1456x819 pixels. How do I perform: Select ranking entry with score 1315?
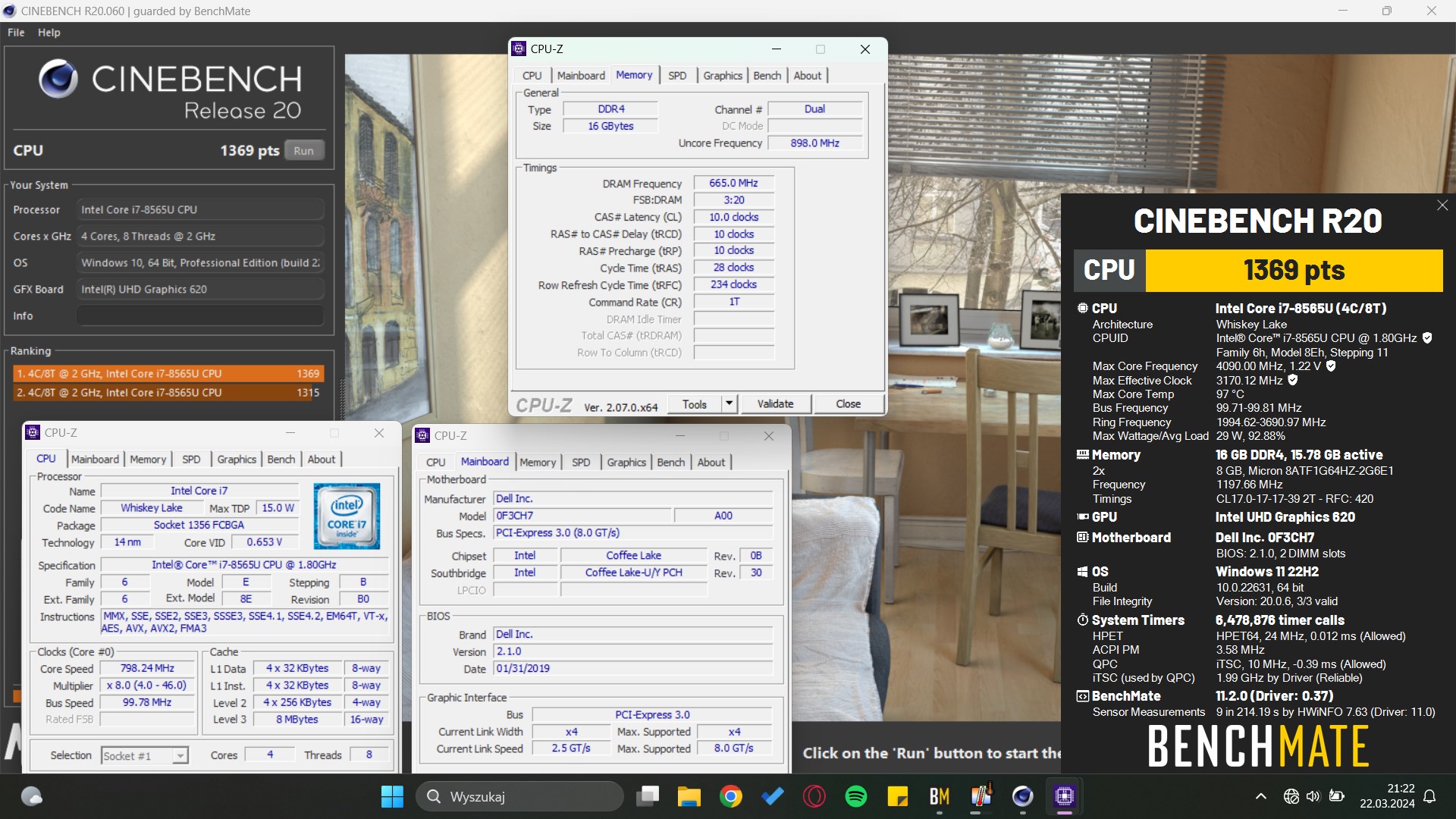click(x=168, y=393)
